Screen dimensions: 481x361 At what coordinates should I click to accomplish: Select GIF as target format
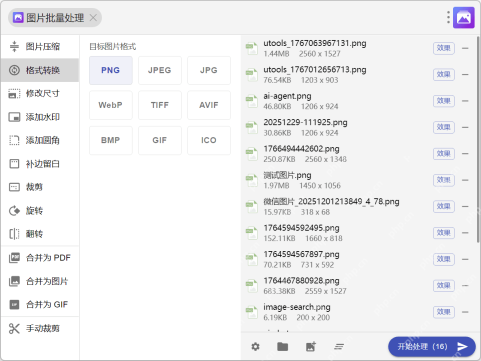(x=160, y=140)
